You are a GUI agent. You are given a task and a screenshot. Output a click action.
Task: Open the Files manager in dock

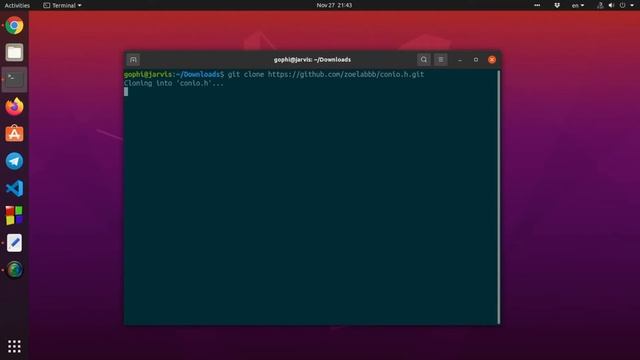14,52
